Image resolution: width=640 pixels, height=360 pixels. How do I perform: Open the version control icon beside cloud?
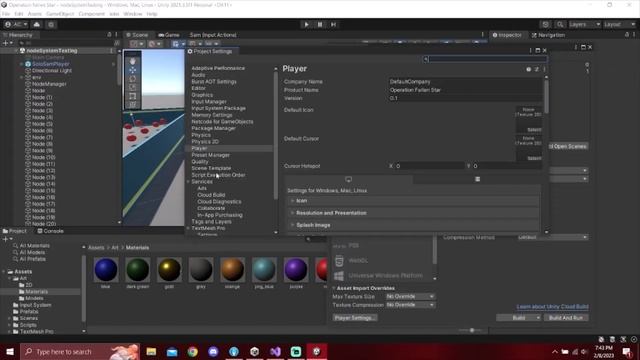pyautogui.click(x=51, y=24)
